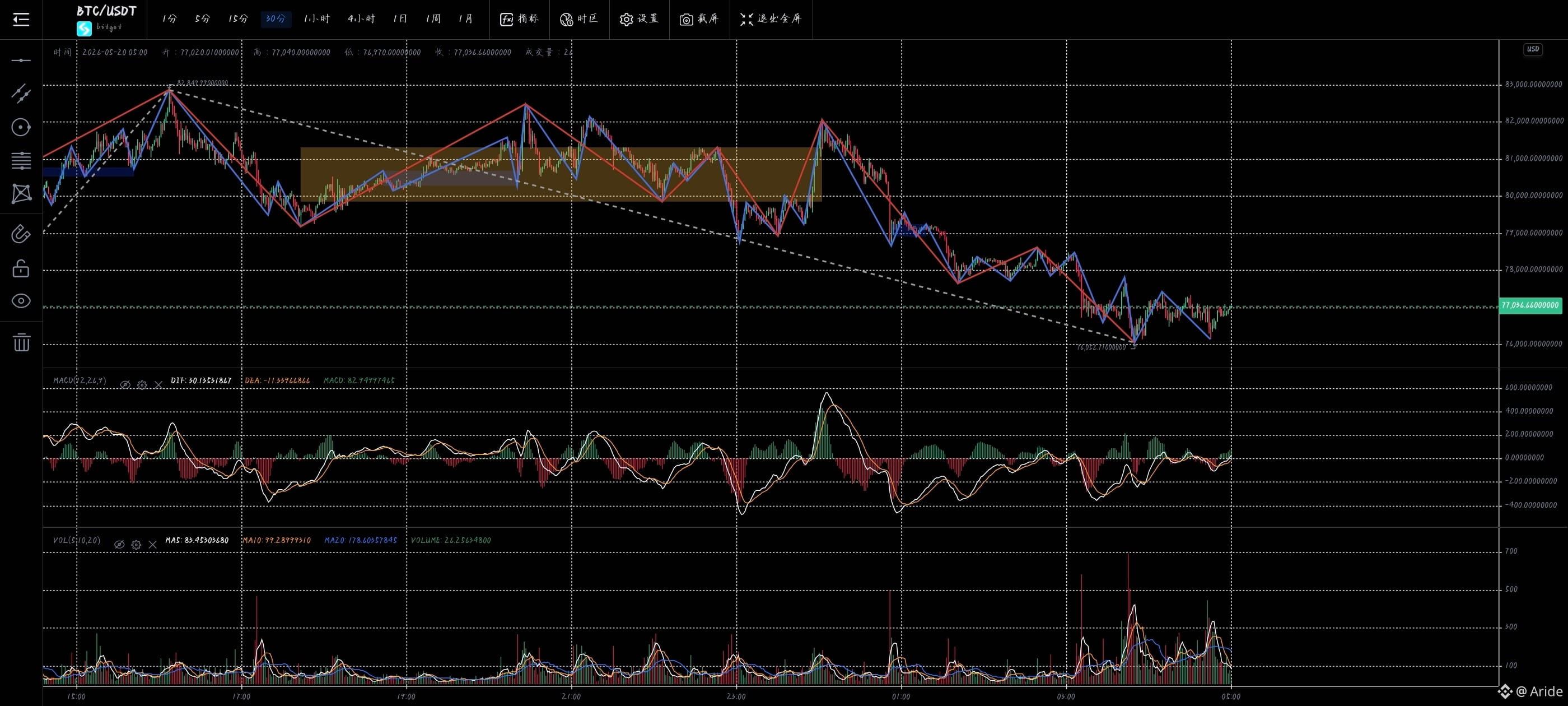Image resolution: width=1568 pixels, height=706 pixels.
Task: Open the 时区 timezone menu
Action: click(579, 20)
